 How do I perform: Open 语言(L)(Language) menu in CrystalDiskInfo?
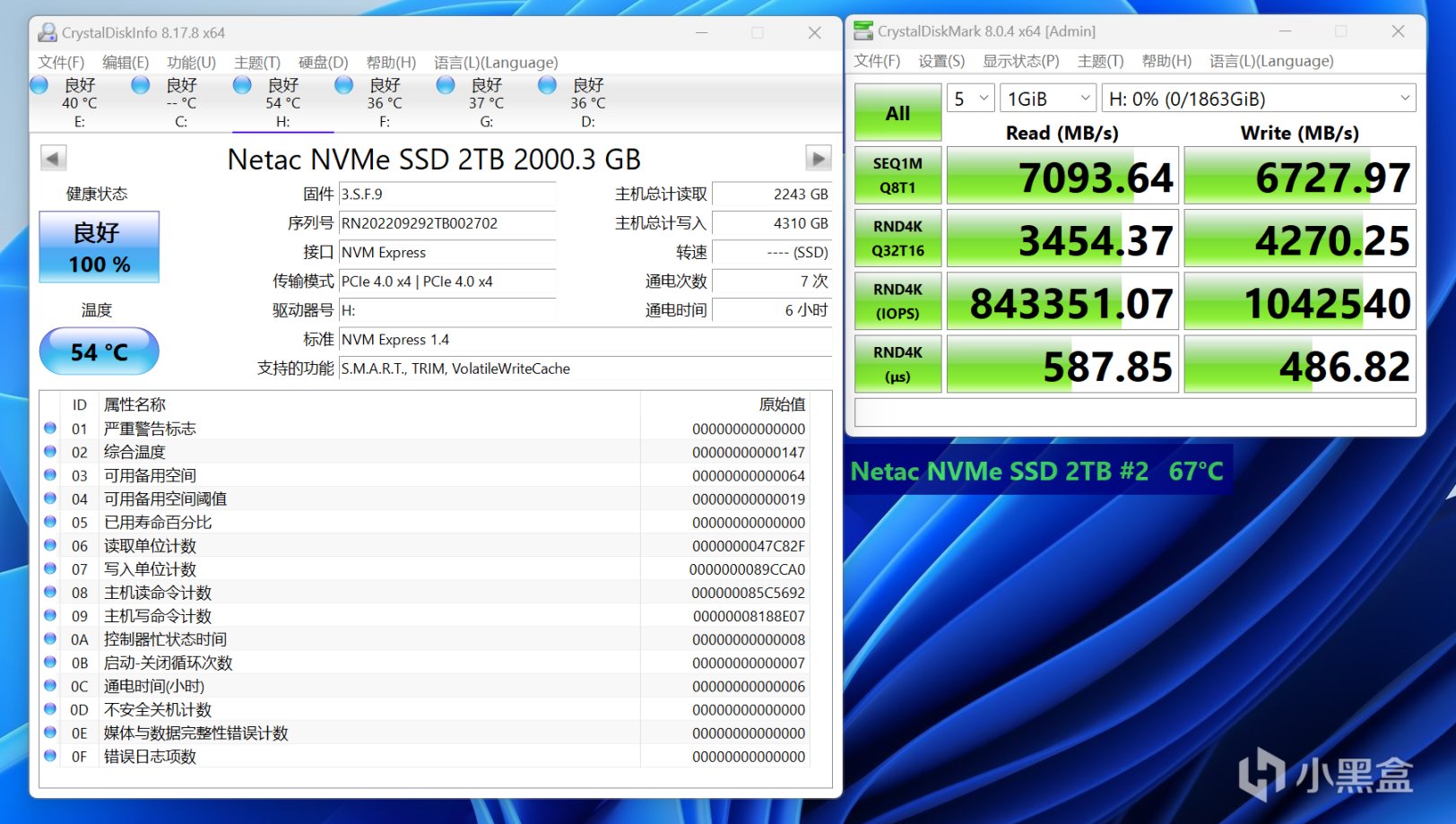[x=496, y=62]
